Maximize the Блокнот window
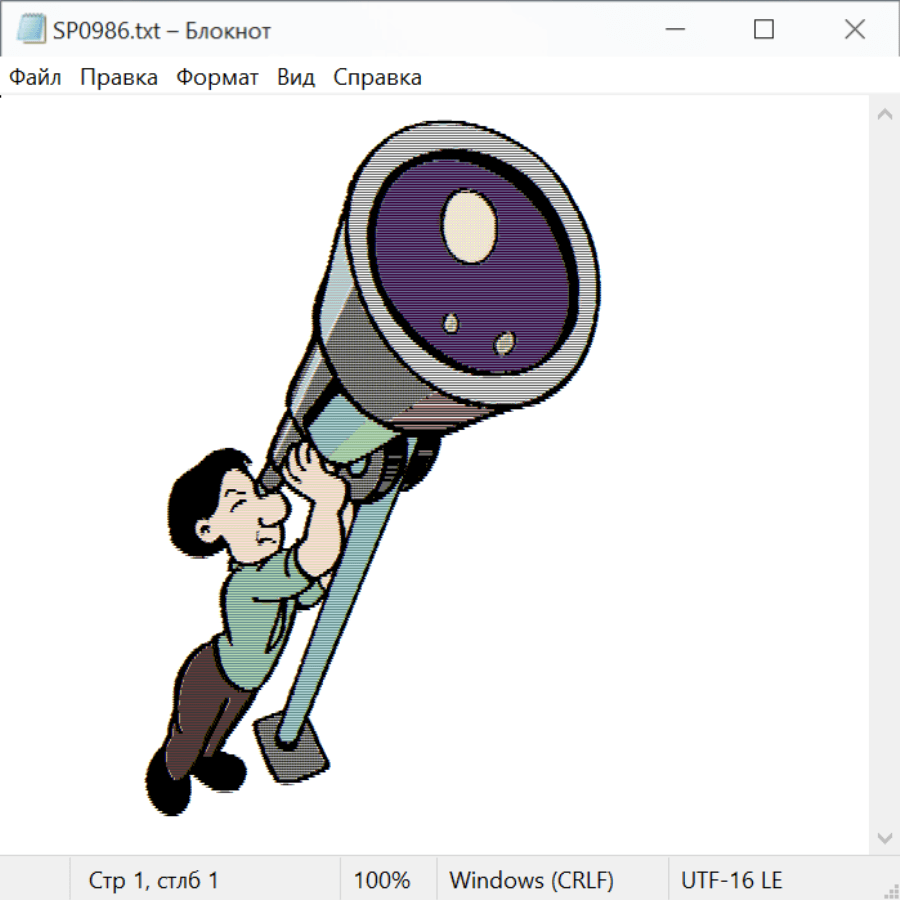Viewport: 900px width, 900px height. pyautogui.click(x=764, y=30)
